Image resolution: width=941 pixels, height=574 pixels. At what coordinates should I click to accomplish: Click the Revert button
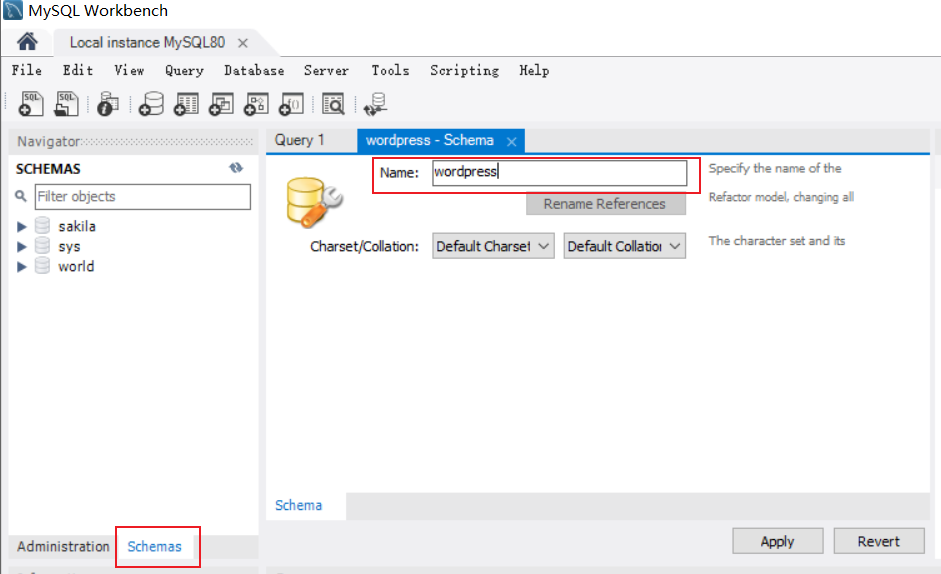point(879,541)
